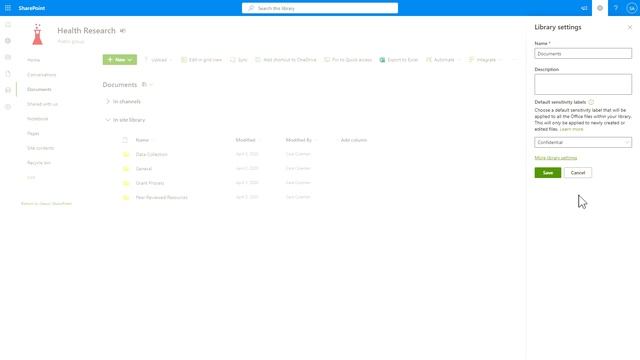Open the Health Research site title

(86, 31)
